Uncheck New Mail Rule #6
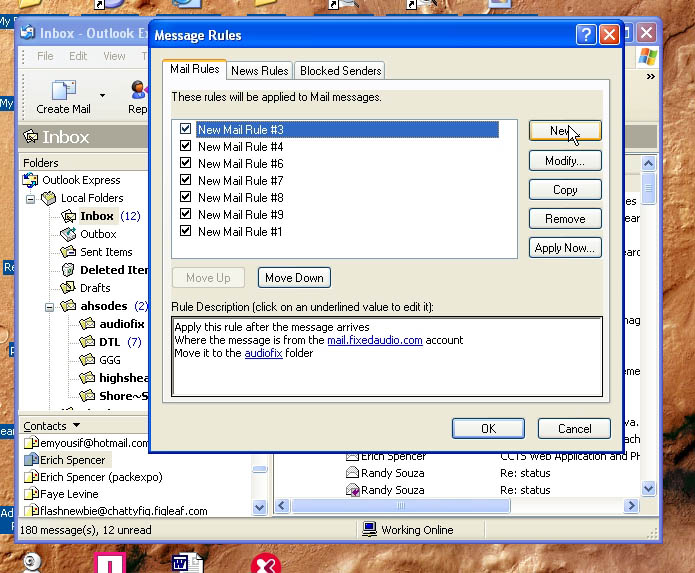 pos(185,163)
